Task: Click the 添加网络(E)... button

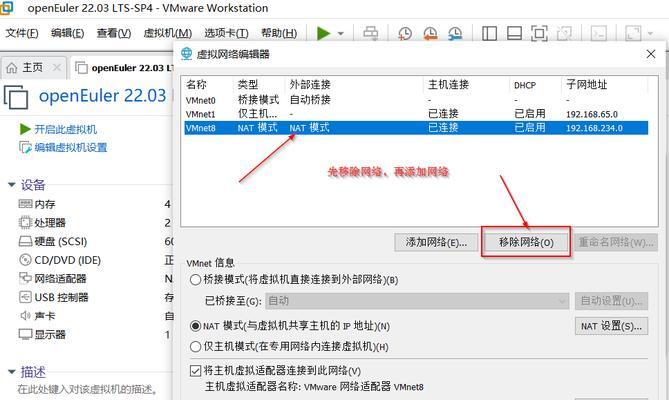Action: (436, 242)
